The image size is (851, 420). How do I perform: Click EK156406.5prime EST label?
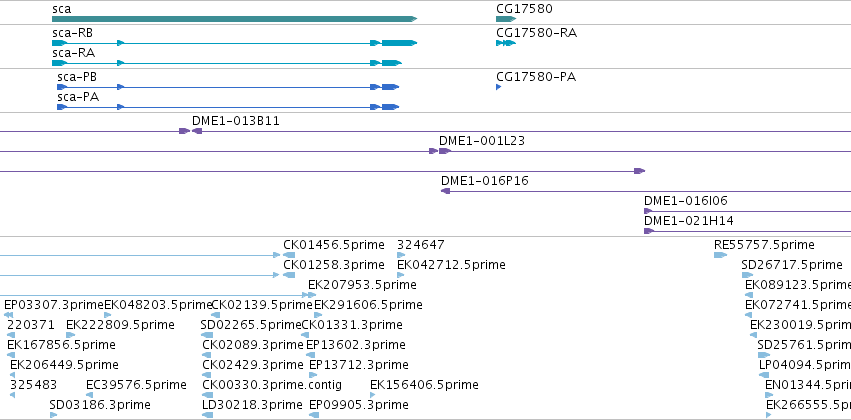(x=424, y=385)
